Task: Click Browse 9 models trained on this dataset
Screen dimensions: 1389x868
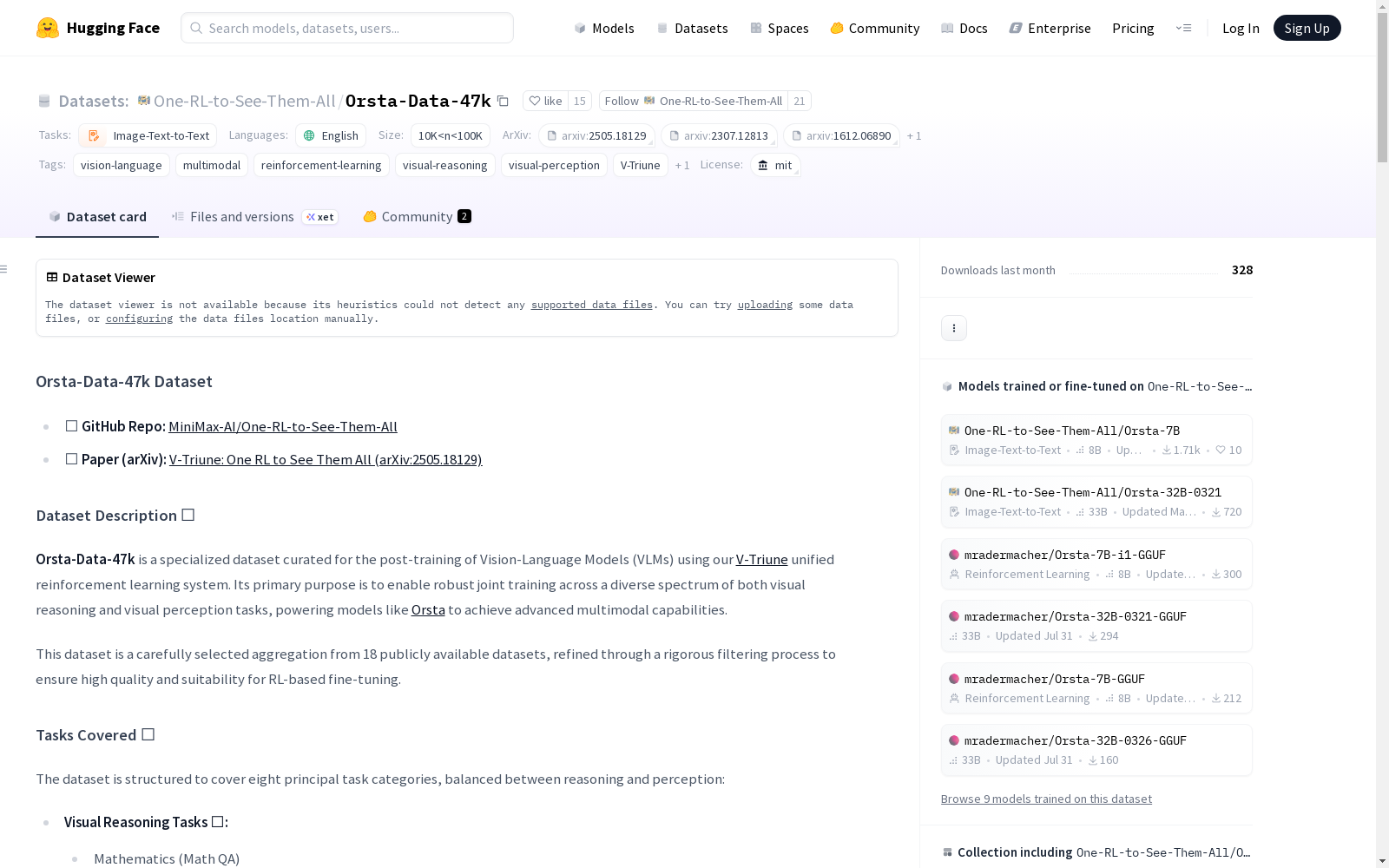Action: click(x=1046, y=799)
